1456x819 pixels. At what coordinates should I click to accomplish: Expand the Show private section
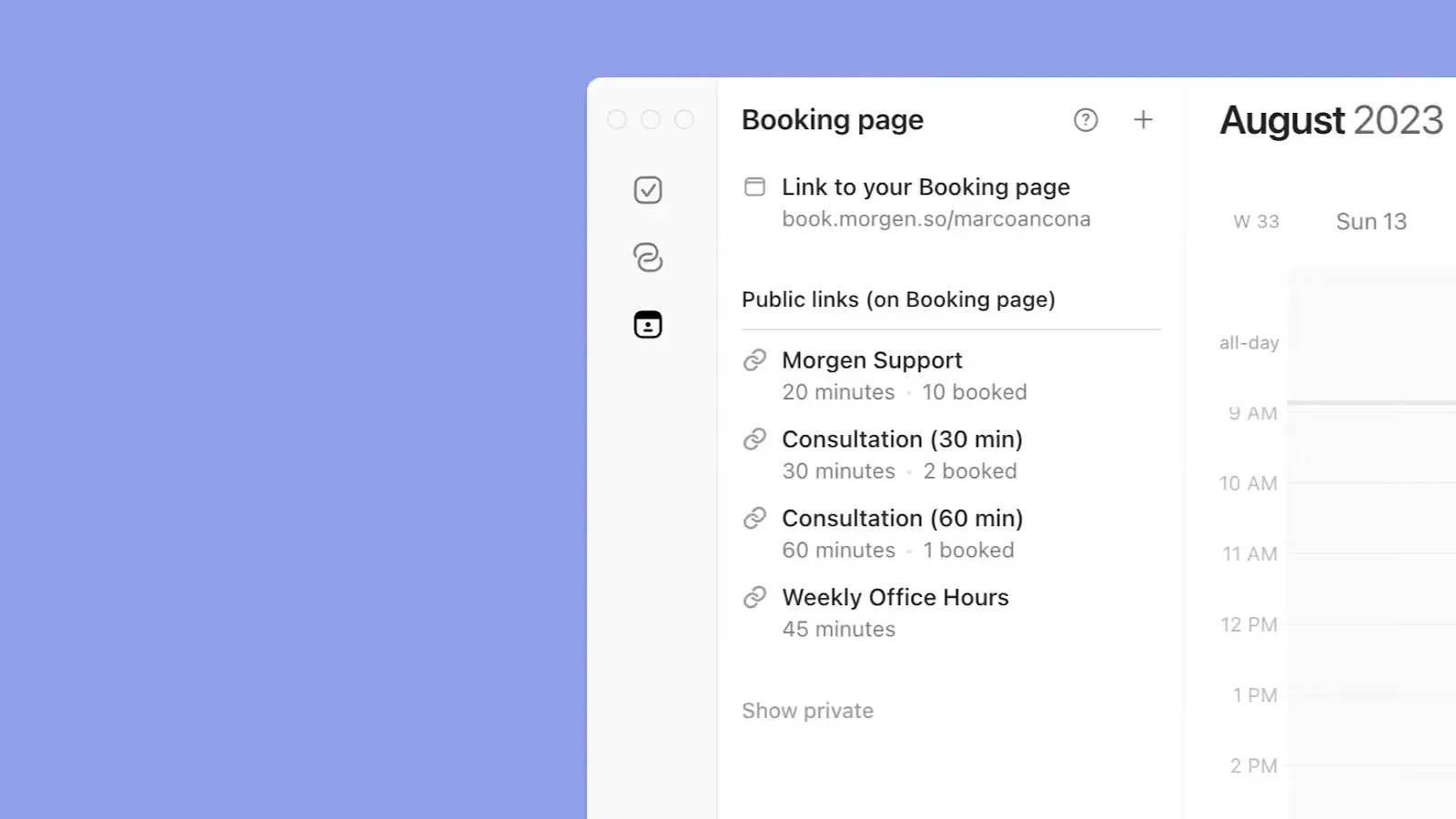807,710
